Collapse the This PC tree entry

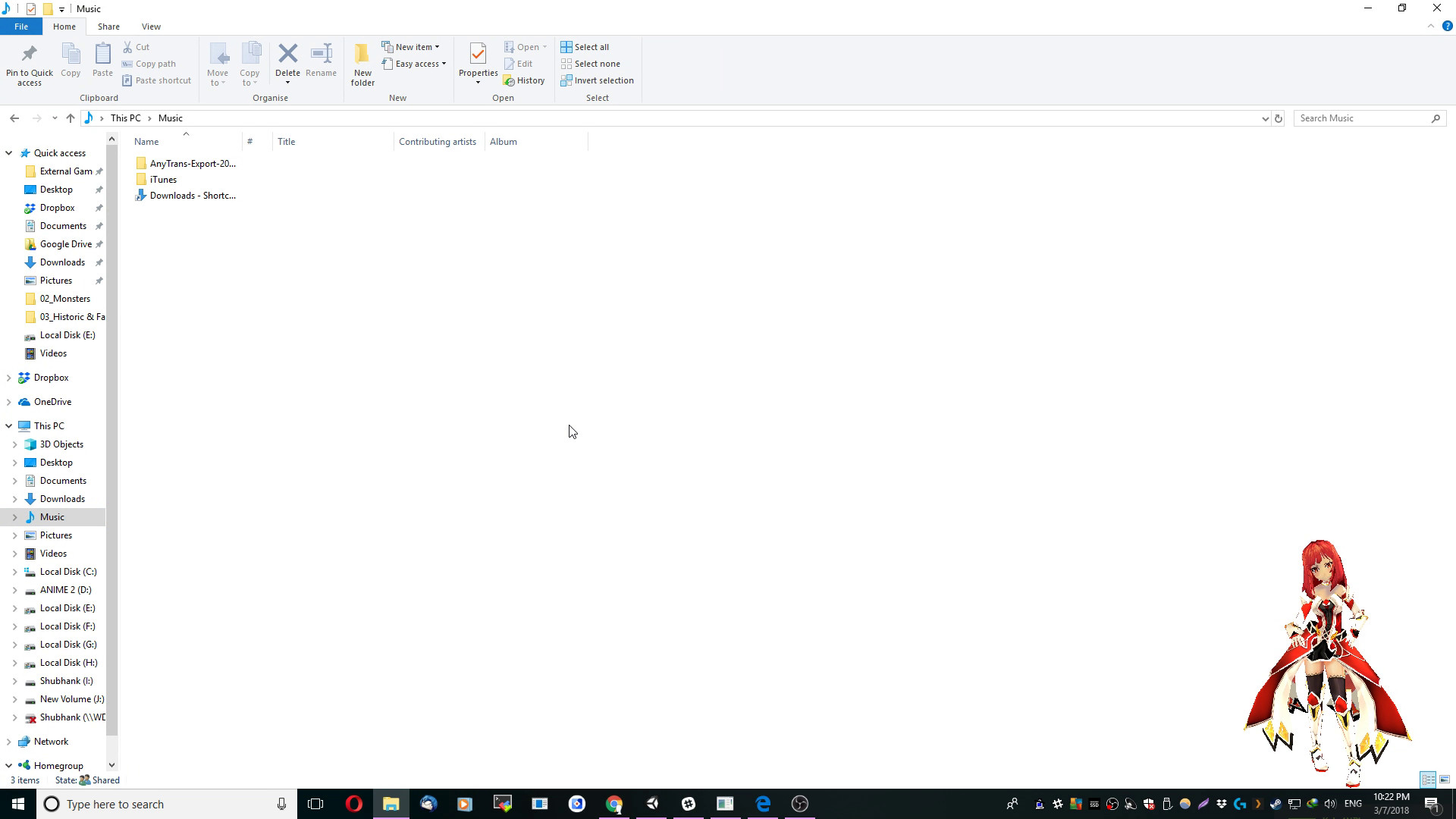click(x=8, y=425)
